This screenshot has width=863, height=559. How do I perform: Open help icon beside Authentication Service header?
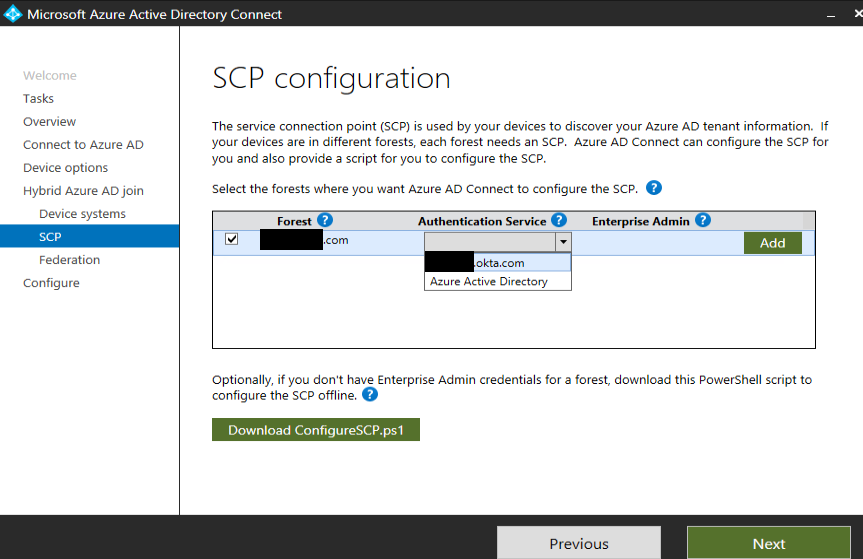559,221
